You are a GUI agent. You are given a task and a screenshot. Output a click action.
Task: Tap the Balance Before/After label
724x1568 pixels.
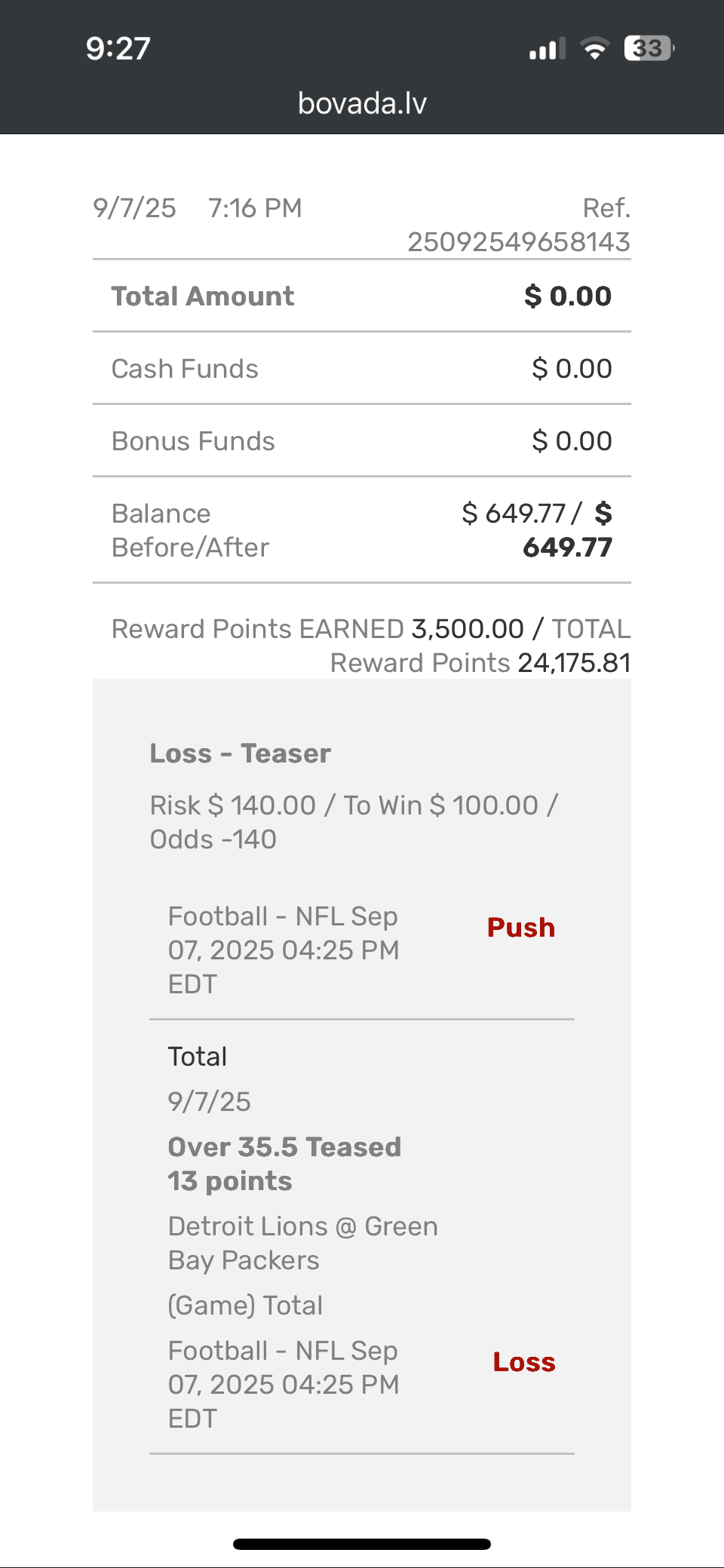tap(190, 530)
